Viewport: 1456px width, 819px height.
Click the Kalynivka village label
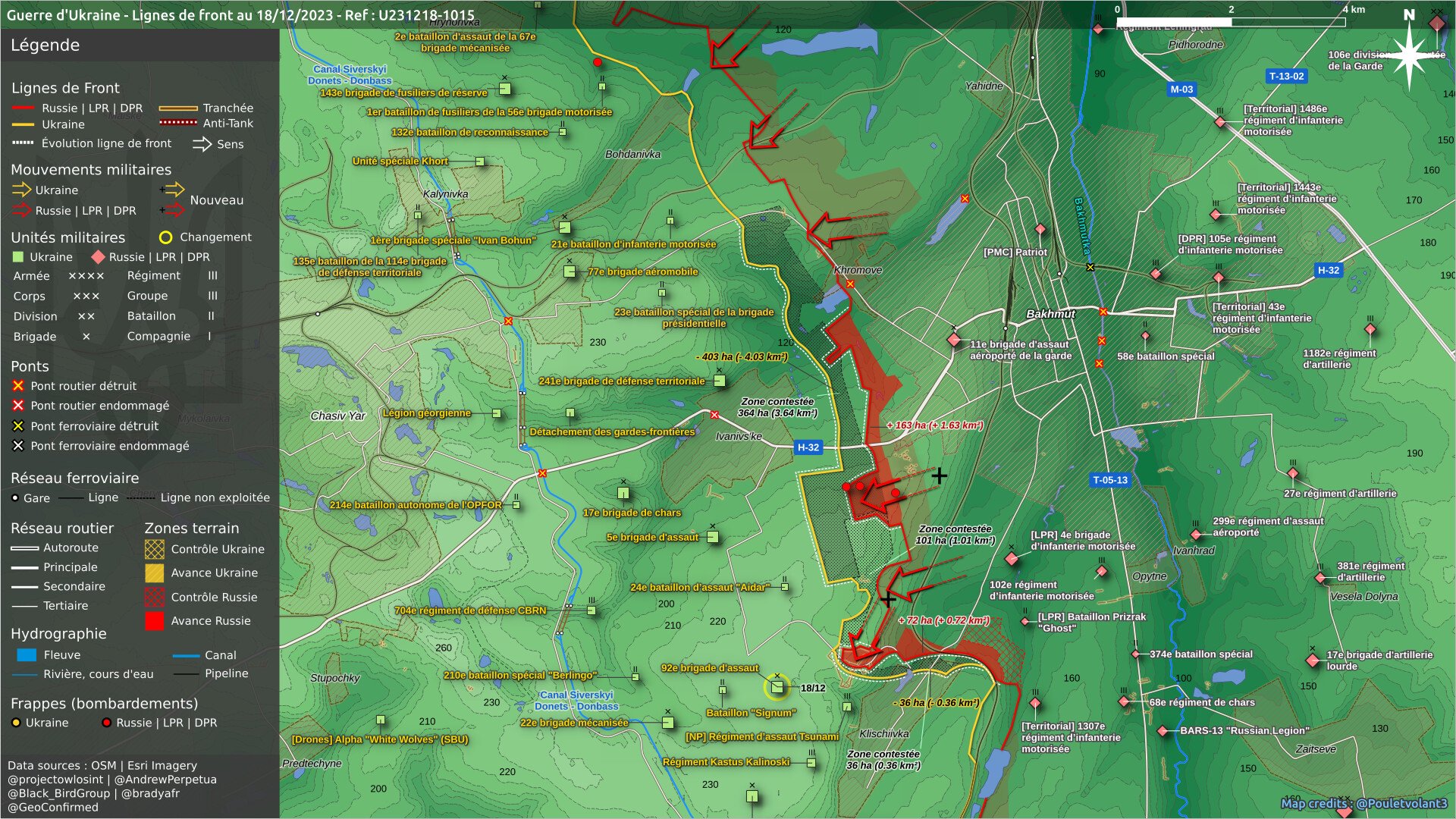click(445, 194)
